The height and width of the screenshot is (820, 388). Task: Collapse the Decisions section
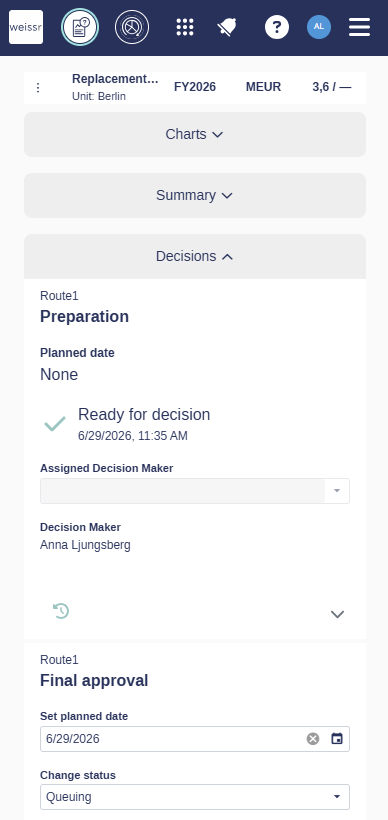(x=195, y=256)
